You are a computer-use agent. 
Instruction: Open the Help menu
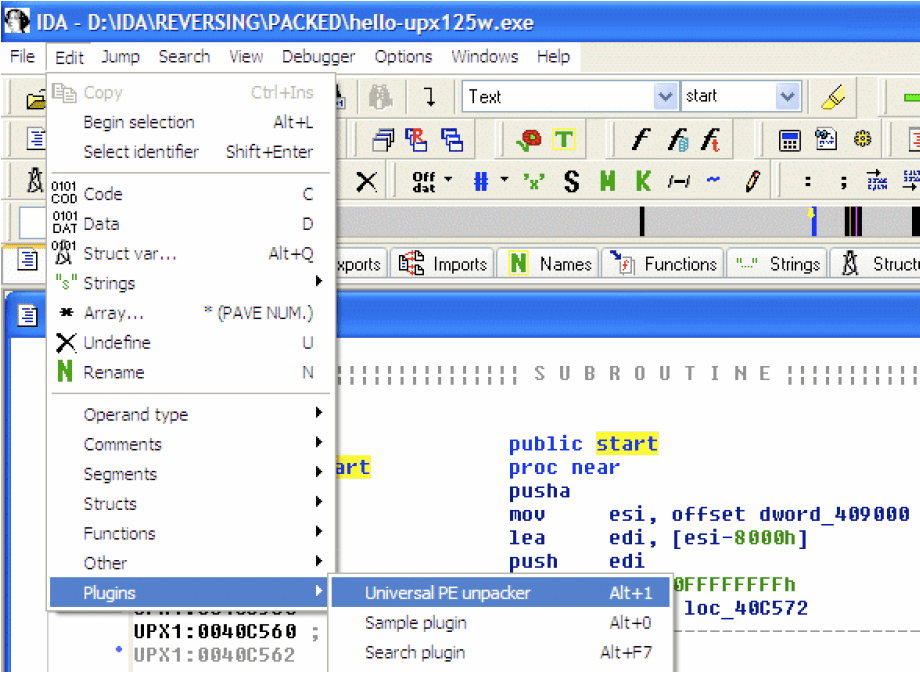click(x=553, y=56)
